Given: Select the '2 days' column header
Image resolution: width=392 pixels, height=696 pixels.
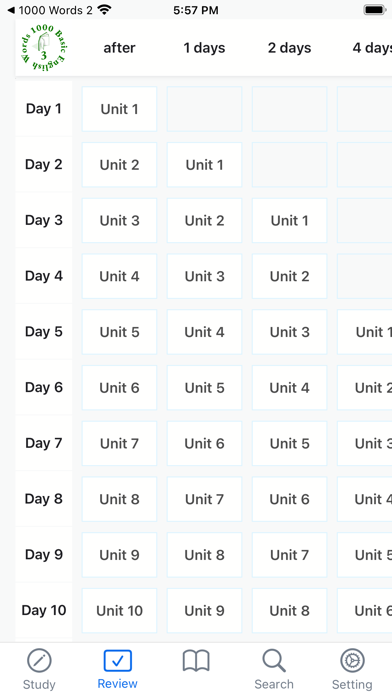Looking at the screenshot, I should (x=289, y=48).
